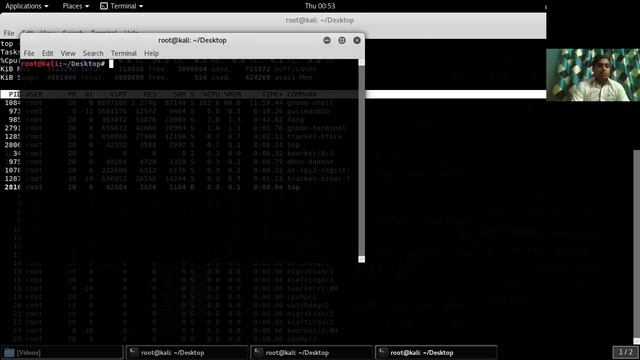Click the front terminal title bar text
Viewport: 640px width, 360px height.
(x=192, y=40)
